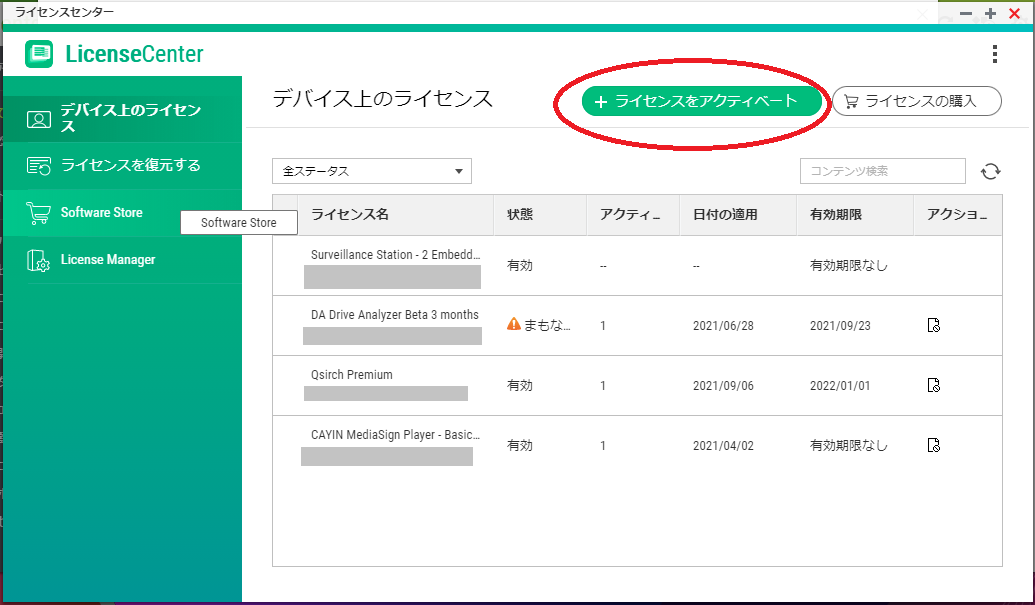
Task: Open ライセンスを復元する sidebar section
Action: [x=122, y=166]
